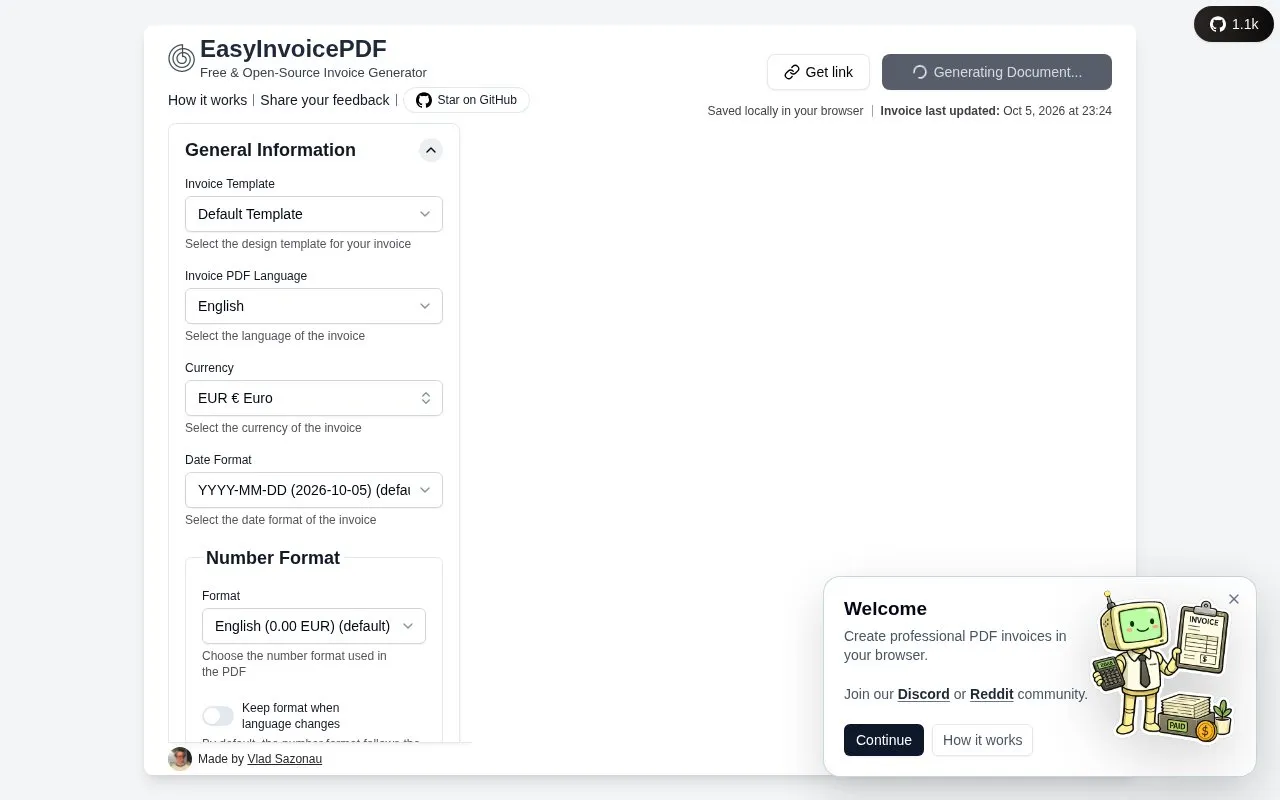This screenshot has height=800, width=1280.
Task: Open the Invoice Template dropdown
Action: tap(314, 214)
